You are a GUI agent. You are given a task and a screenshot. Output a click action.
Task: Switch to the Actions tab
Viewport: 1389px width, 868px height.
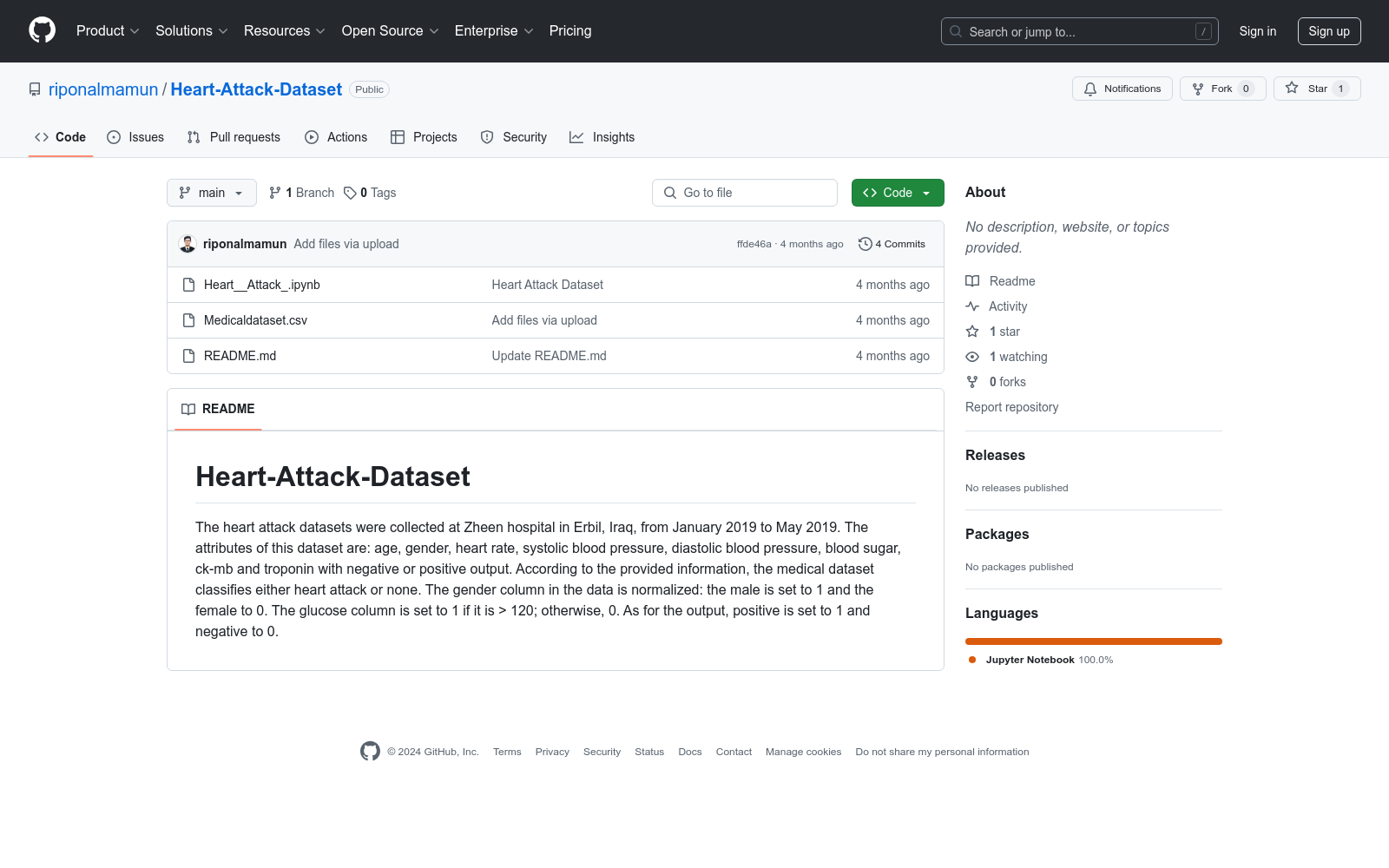pos(336,137)
